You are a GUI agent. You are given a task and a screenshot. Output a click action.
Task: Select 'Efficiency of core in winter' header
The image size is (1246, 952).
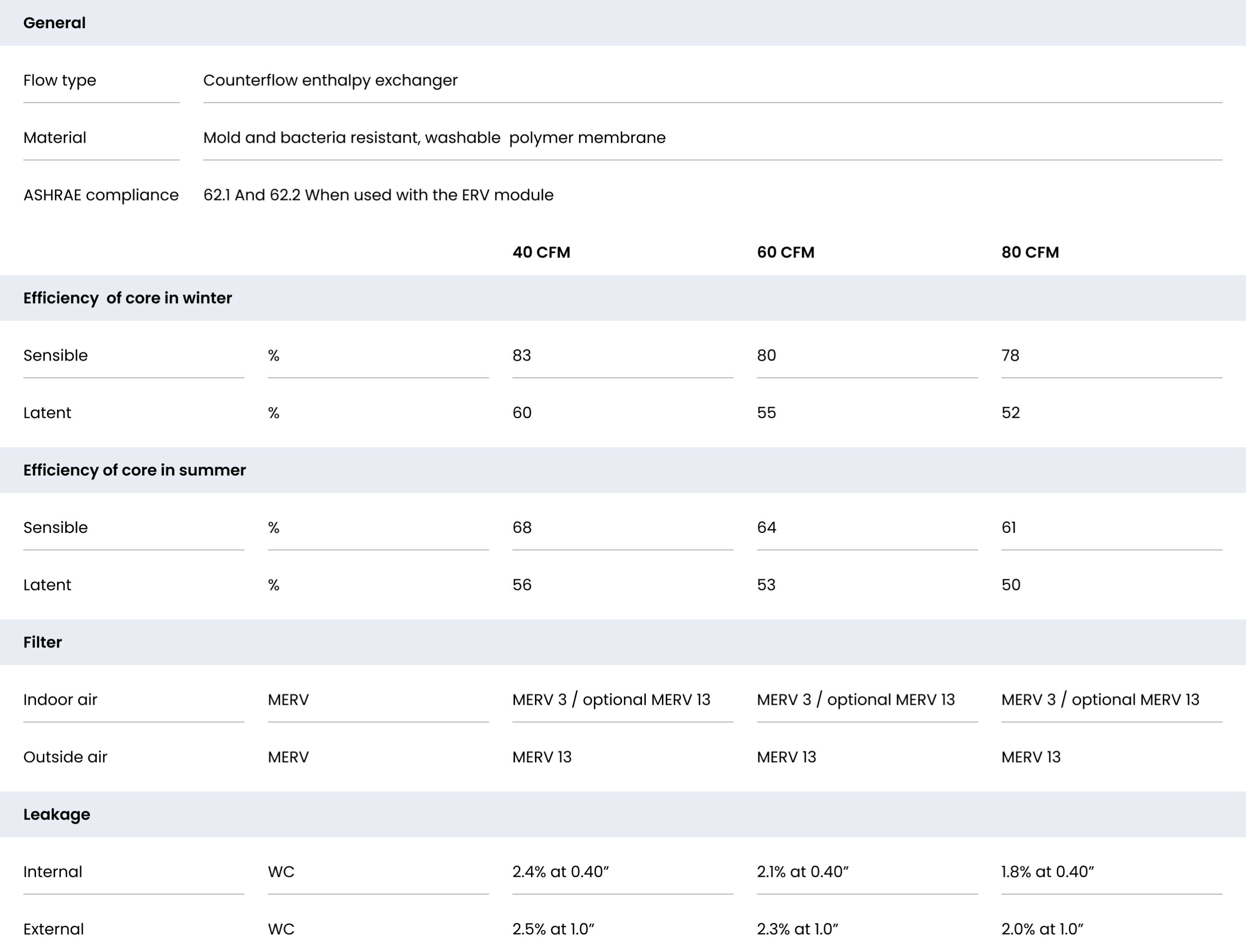click(128, 298)
